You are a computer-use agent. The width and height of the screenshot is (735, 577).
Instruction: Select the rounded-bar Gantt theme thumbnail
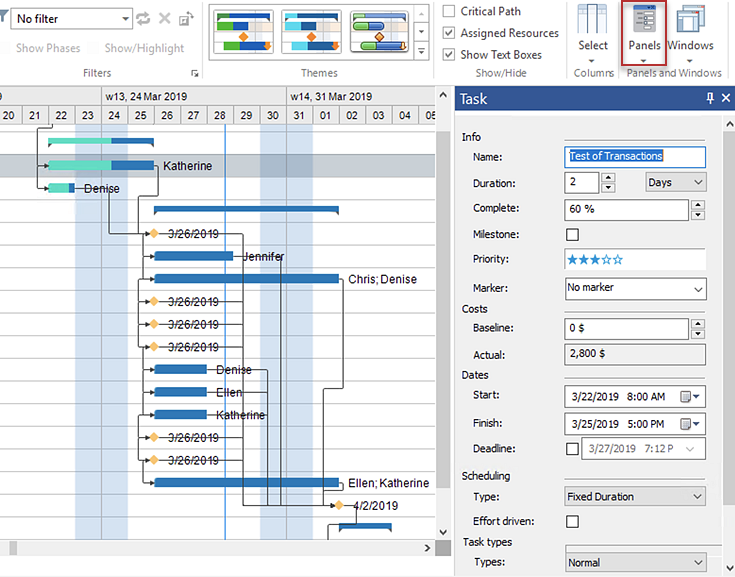pyautogui.click(x=379, y=32)
